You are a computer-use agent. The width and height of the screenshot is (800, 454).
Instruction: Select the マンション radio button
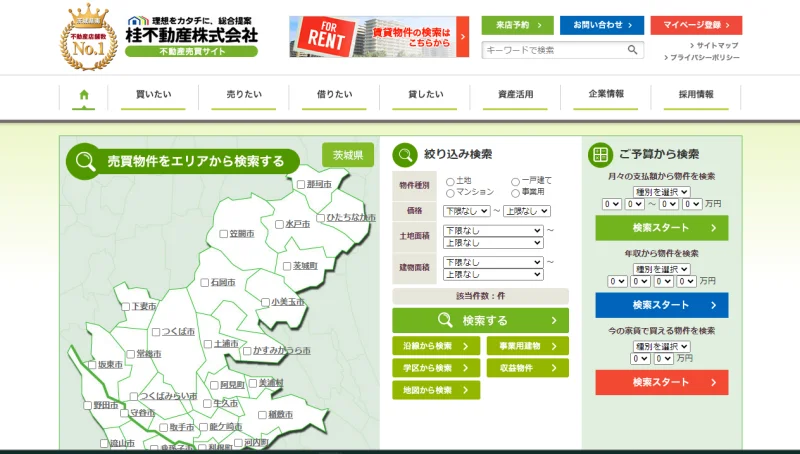(450, 193)
